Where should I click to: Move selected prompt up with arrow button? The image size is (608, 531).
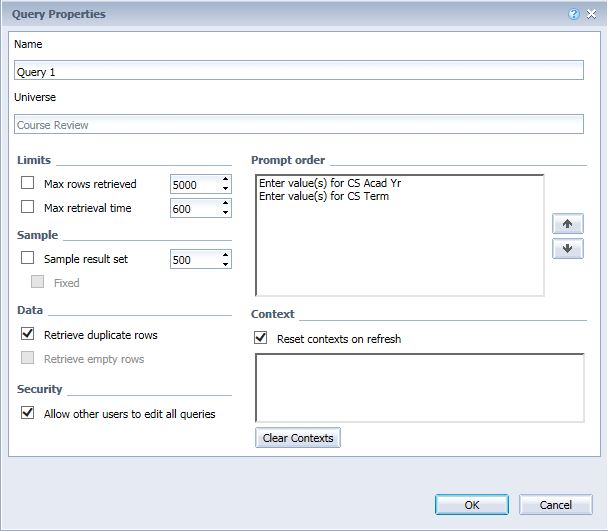point(568,224)
